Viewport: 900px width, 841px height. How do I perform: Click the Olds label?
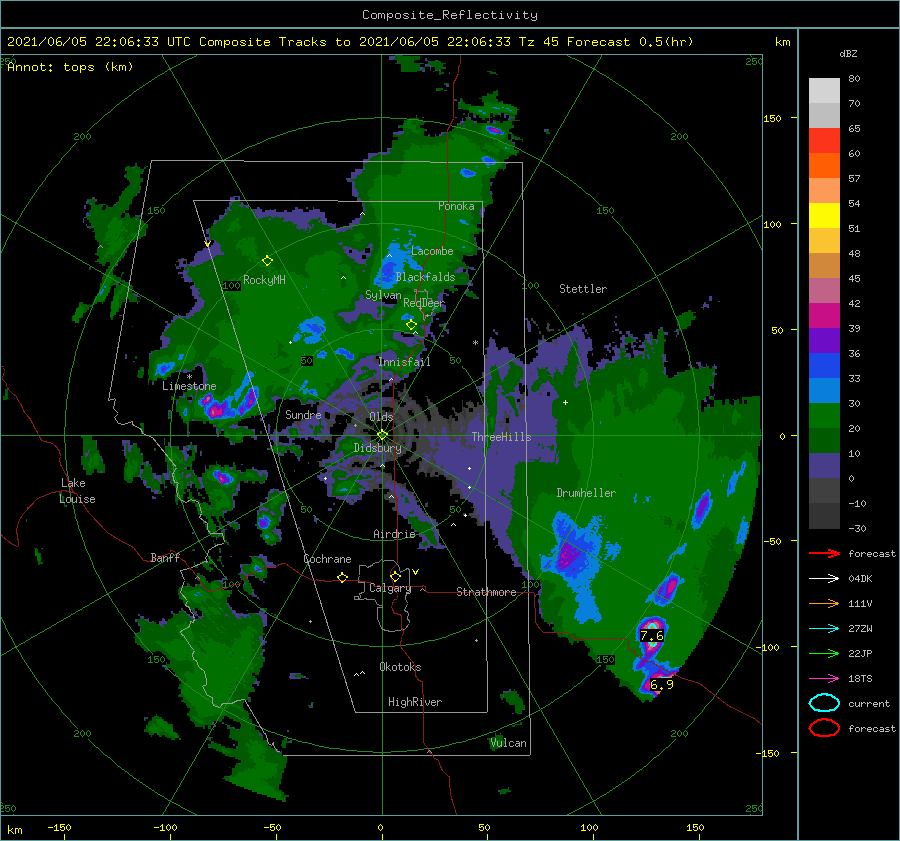[381, 417]
